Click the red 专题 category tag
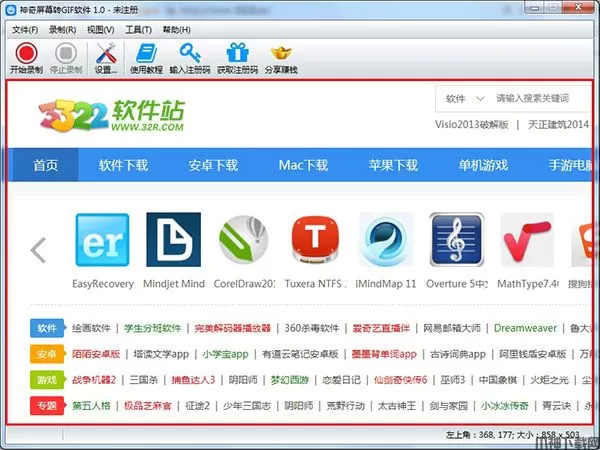 pos(47,406)
